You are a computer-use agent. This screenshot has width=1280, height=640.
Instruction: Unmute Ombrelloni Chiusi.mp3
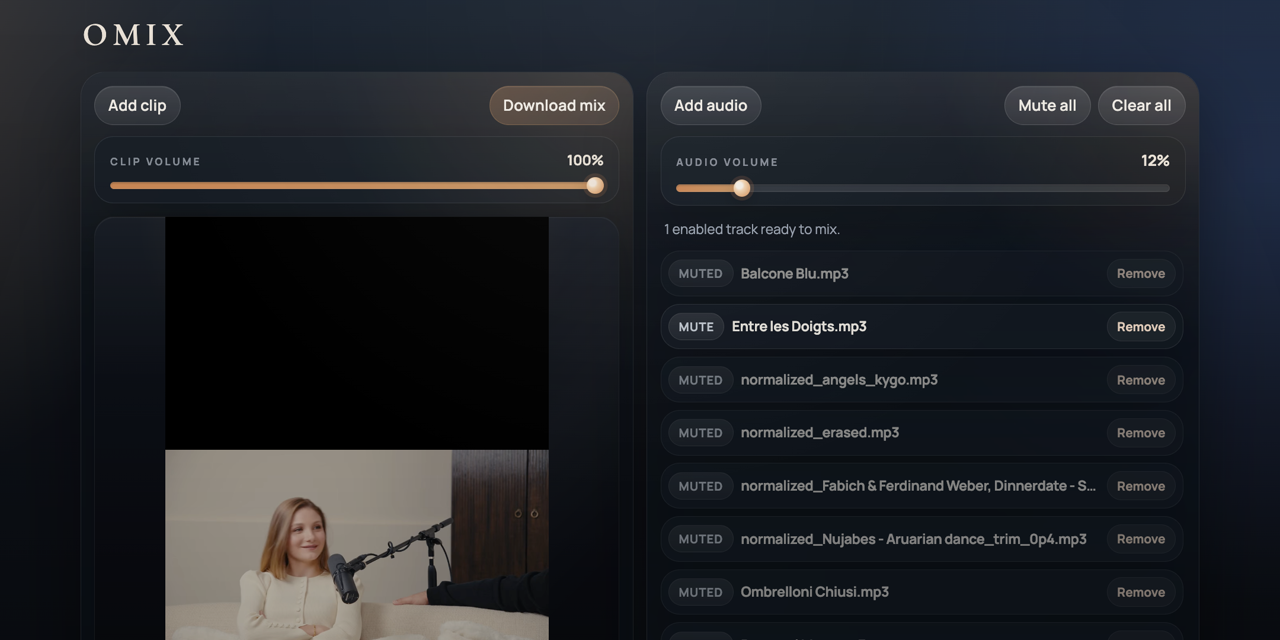(700, 592)
